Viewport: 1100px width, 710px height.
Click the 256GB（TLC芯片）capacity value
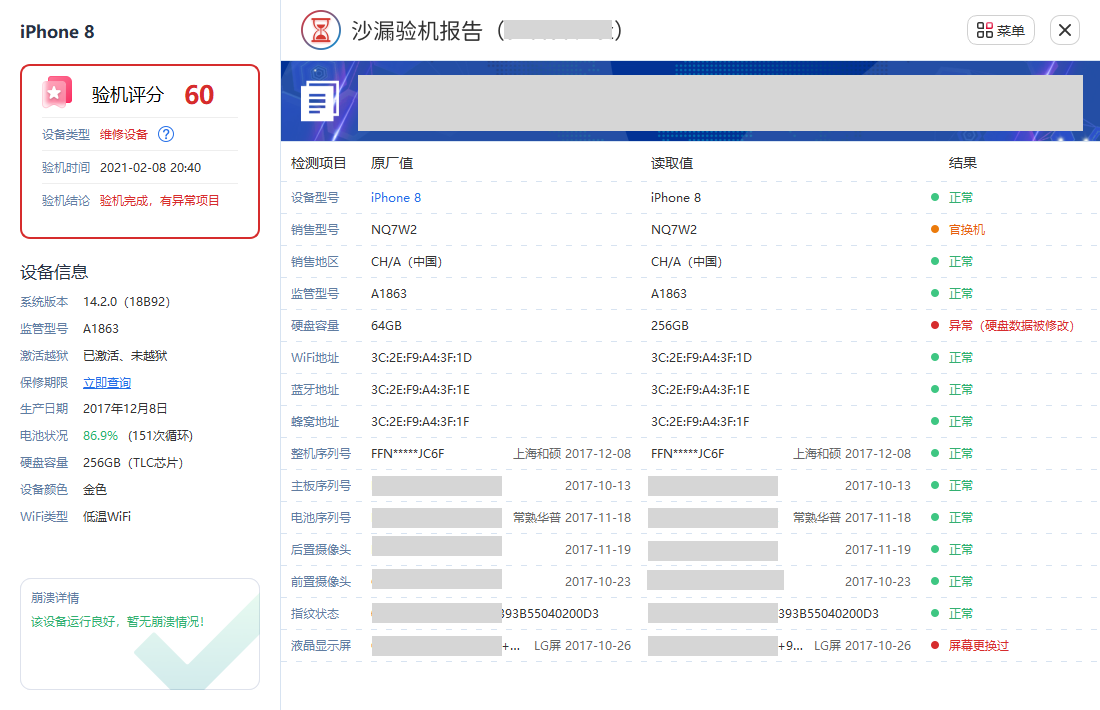click(x=133, y=463)
